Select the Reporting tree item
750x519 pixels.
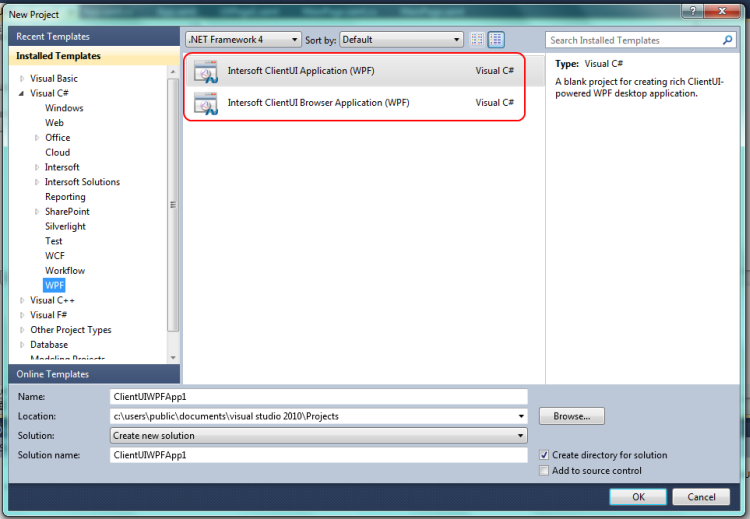pos(65,197)
